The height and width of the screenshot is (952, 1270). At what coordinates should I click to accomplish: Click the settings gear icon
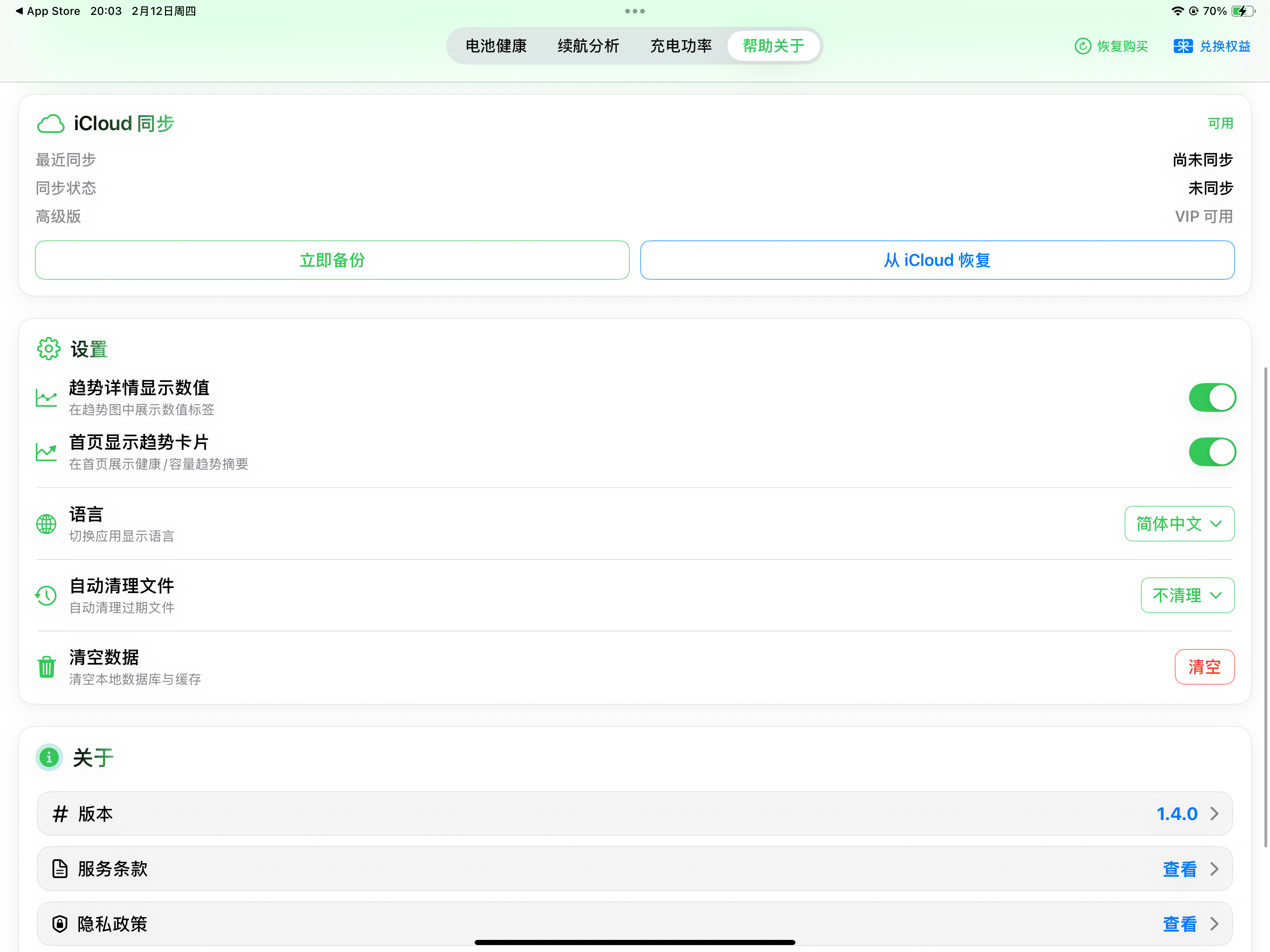[49, 349]
